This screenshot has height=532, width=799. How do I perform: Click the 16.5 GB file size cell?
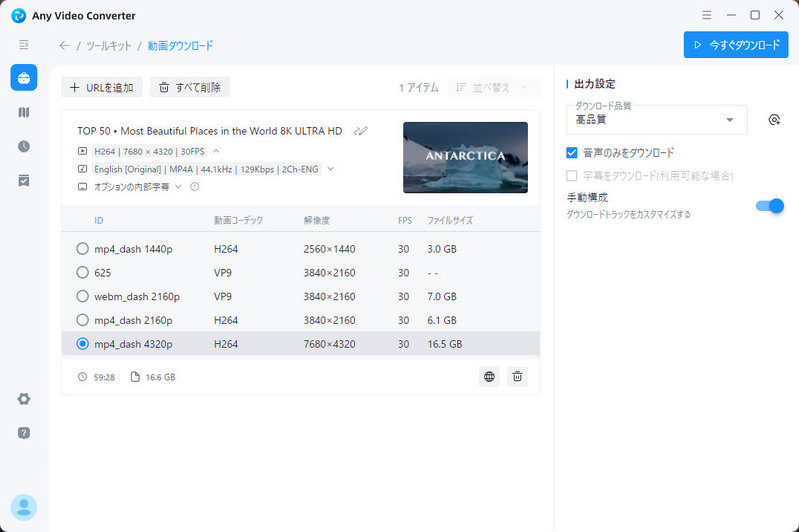click(445, 344)
